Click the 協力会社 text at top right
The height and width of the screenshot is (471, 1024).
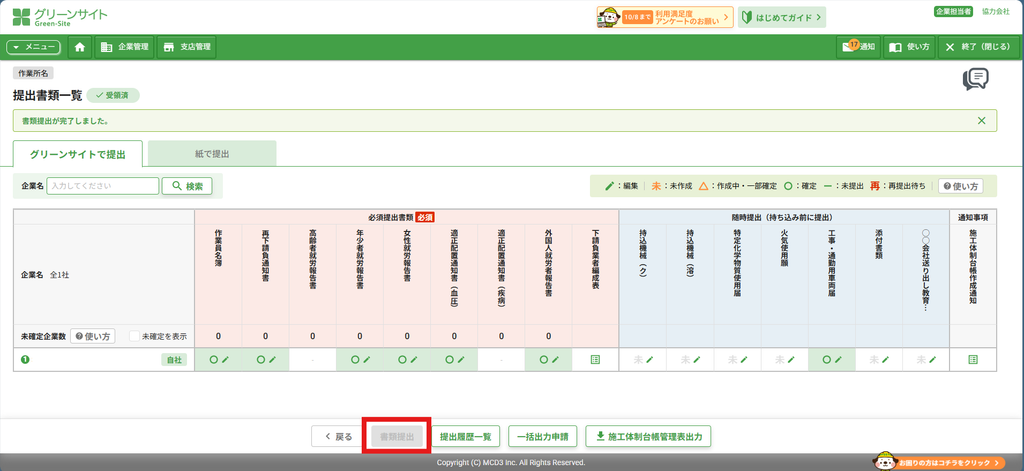point(996,11)
